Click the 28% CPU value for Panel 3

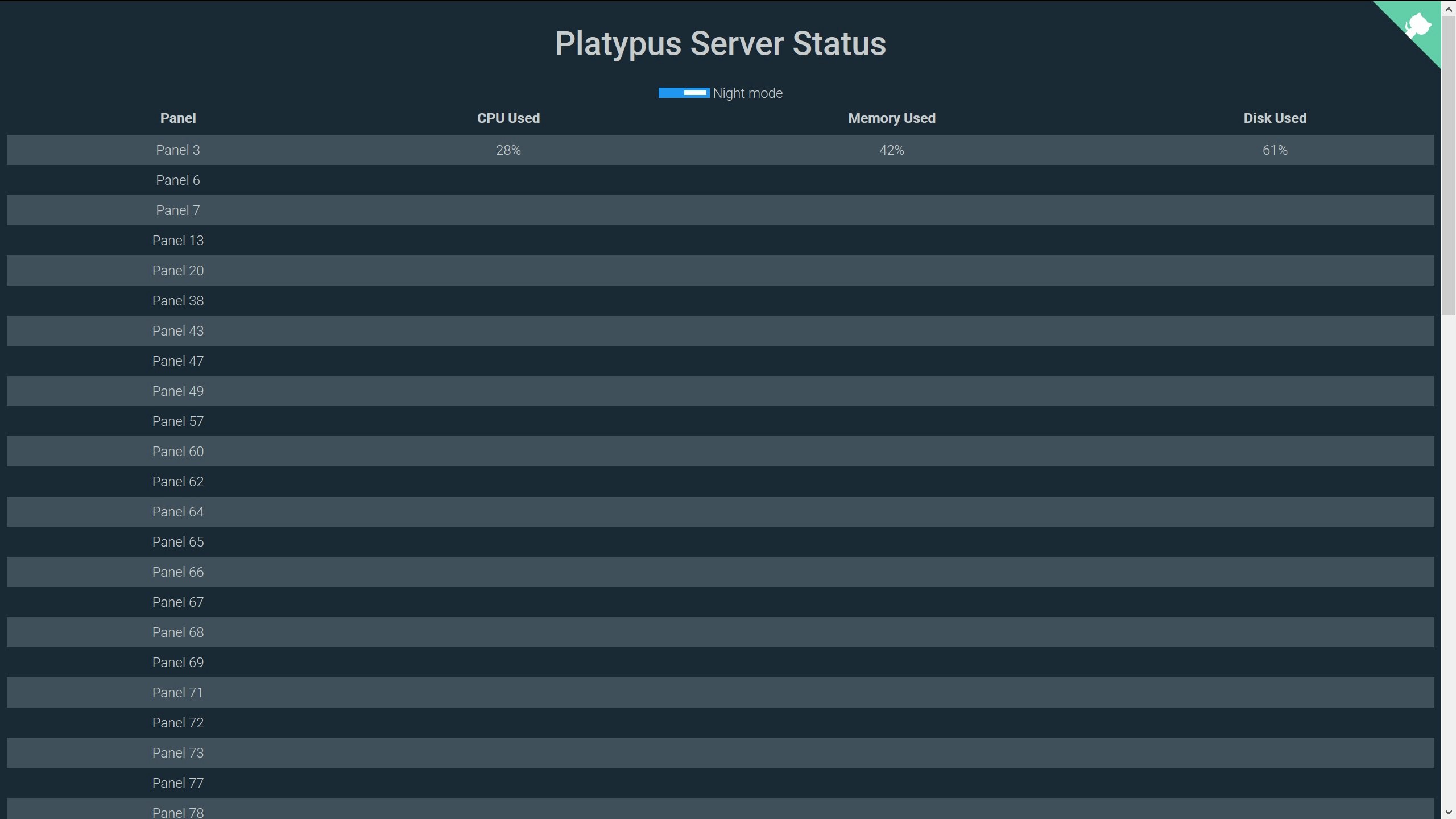point(508,150)
